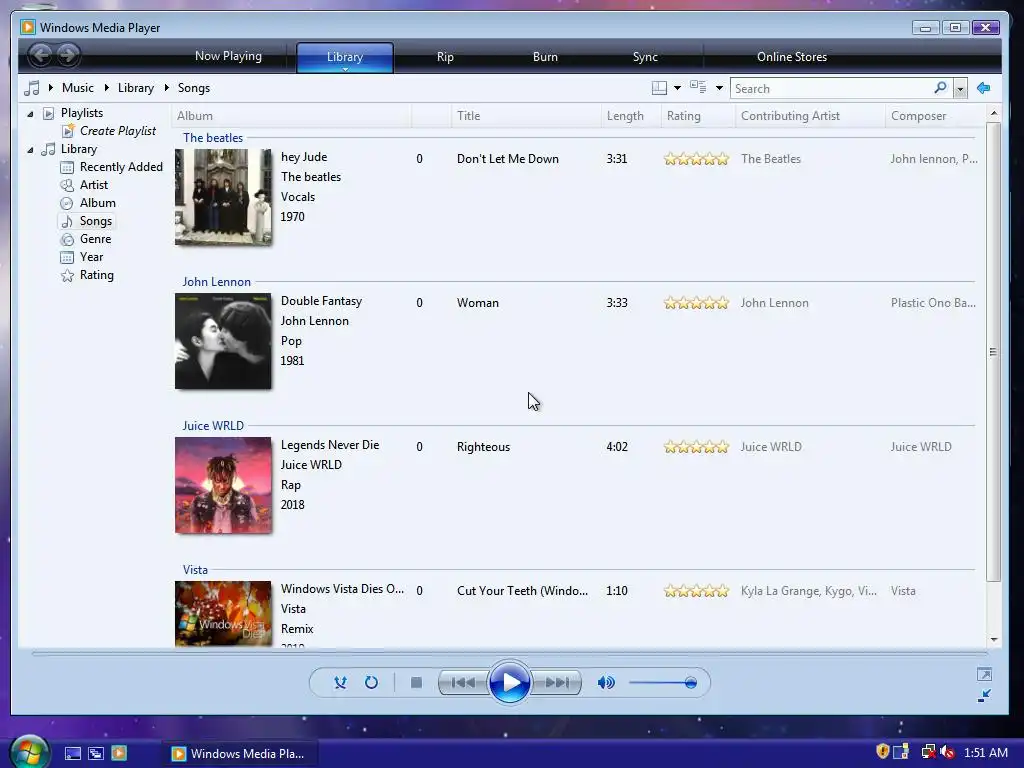Click the Songs breadcrumb link
The image size is (1024, 768).
click(194, 88)
